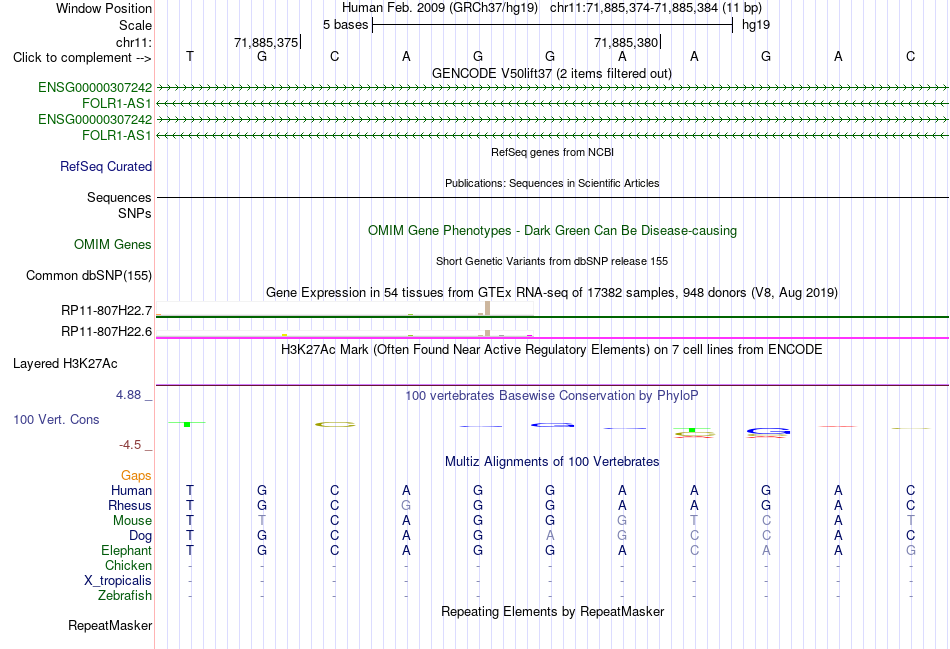Screen dimensions: 950x649
Task: Click the '100 Vert. Cons' track label
Action: pyautogui.click(x=56, y=419)
